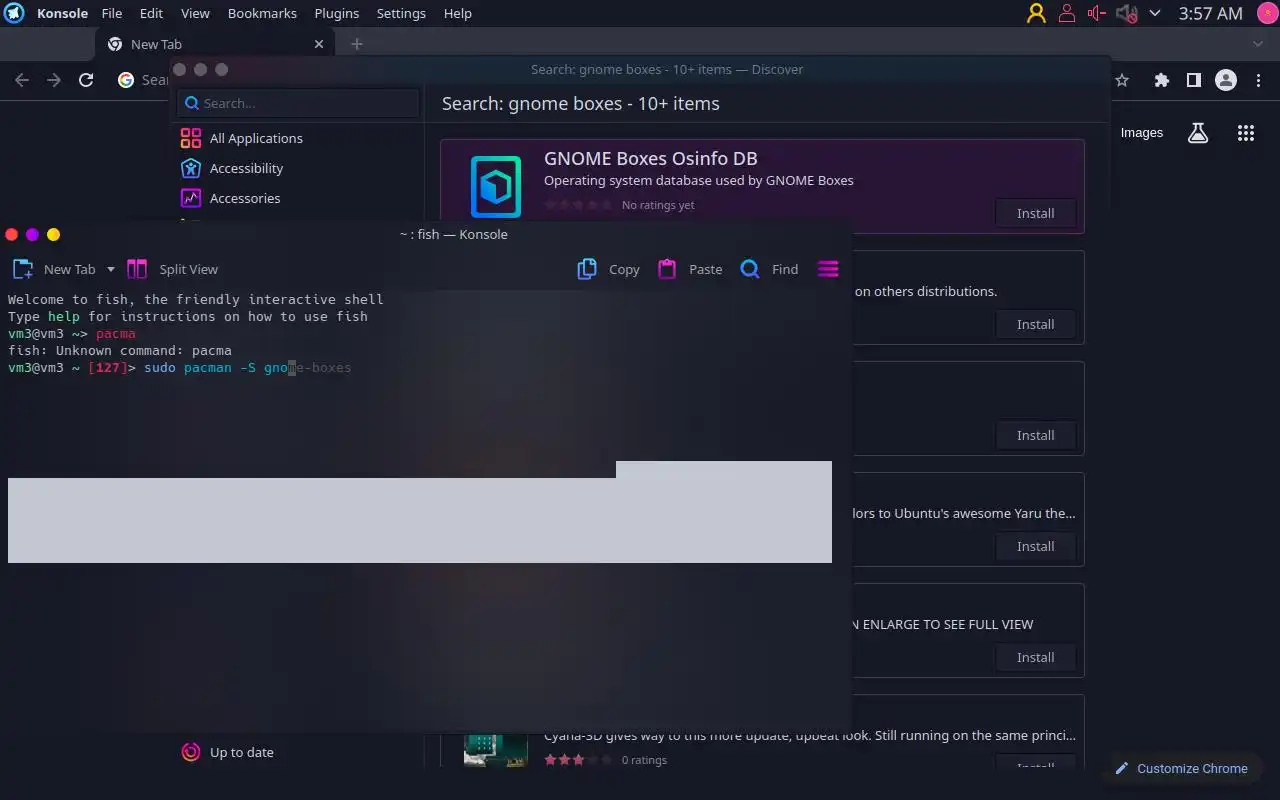Open Chrome's three-dot menu
Screen dimensions: 1280x800
1257,80
